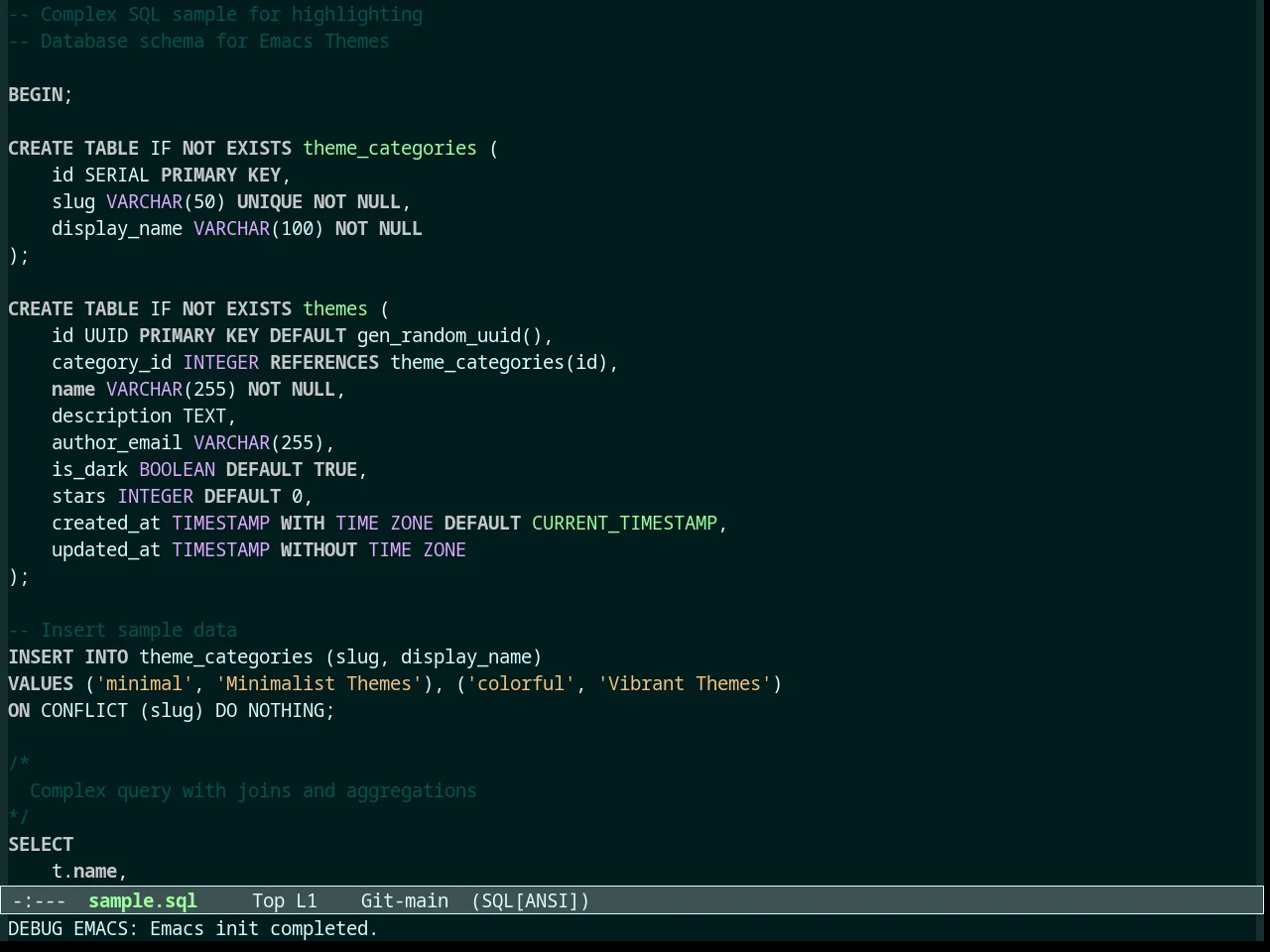1270x952 pixels.
Task: Click the Top L1 position indicator
Action: [x=285, y=901]
